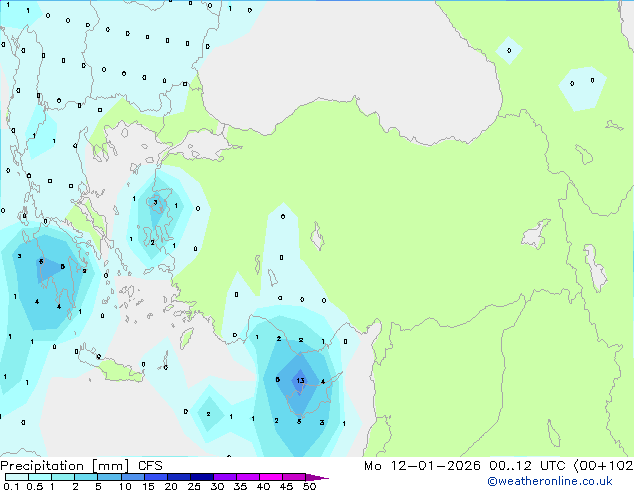Click the 'Precipitation [mm]' title text

(65, 466)
